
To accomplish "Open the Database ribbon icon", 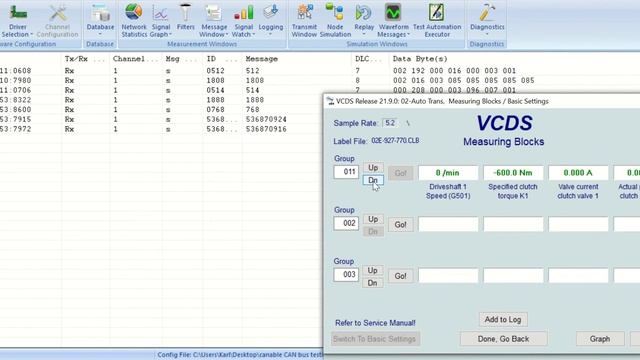I will click(x=100, y=20).
